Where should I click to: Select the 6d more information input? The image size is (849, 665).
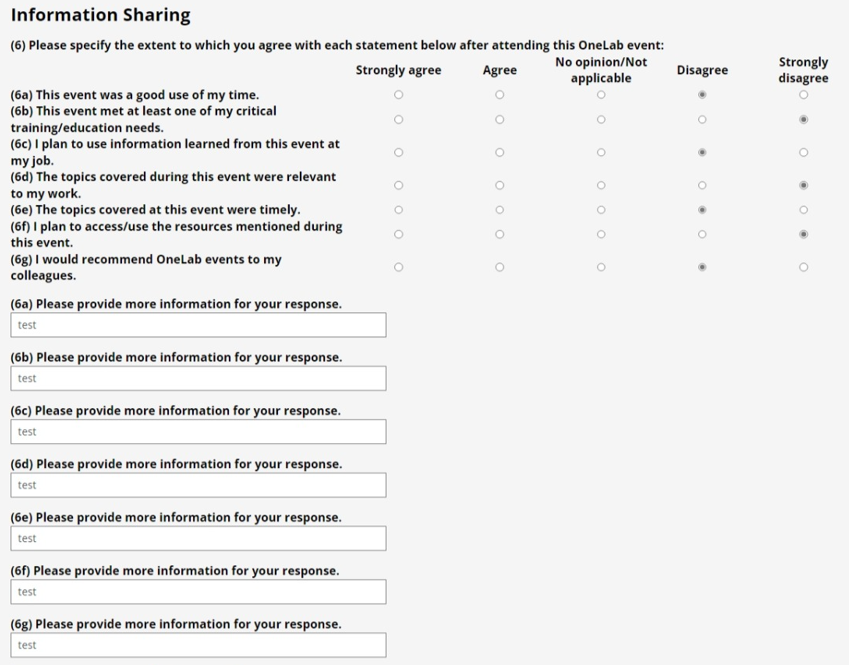(198, 485)
